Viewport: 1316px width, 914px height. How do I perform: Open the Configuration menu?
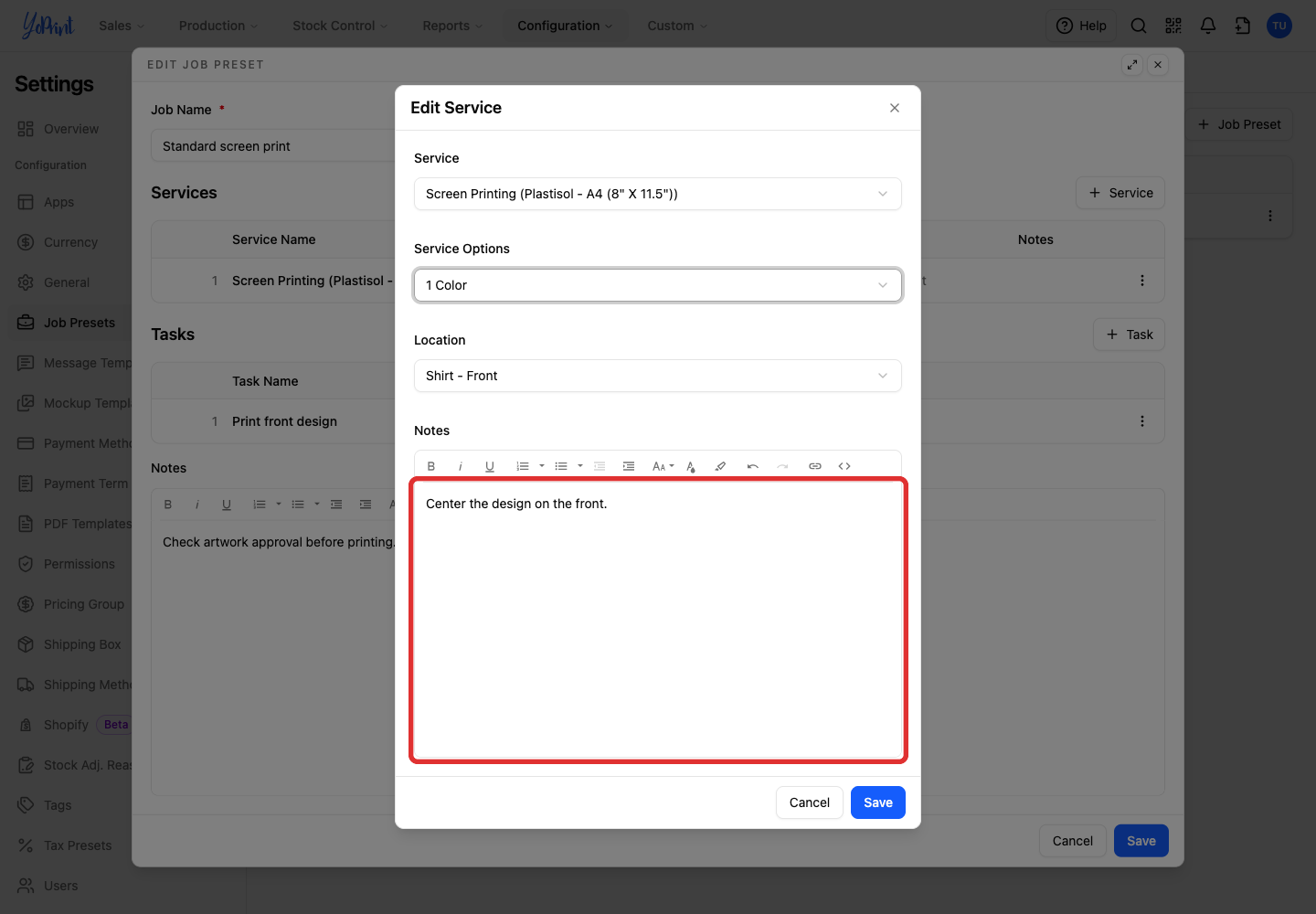(565, 26)
